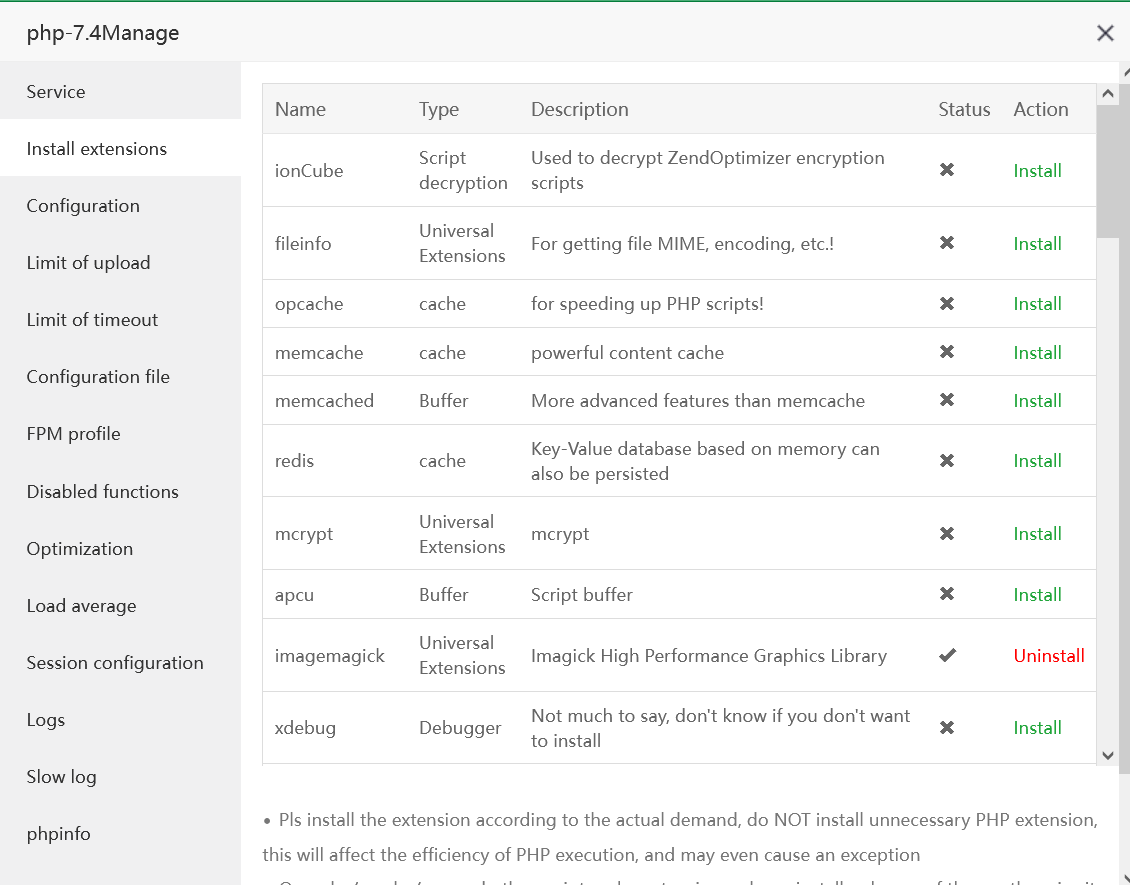Open the phpinfo tab
This screenshot has height=885, width=1130.
tap(58, 834)
